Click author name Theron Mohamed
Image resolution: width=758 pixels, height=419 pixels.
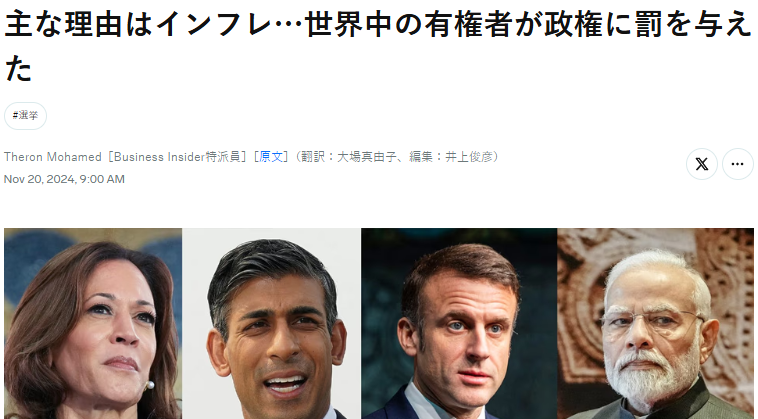[x=53, y=157]
